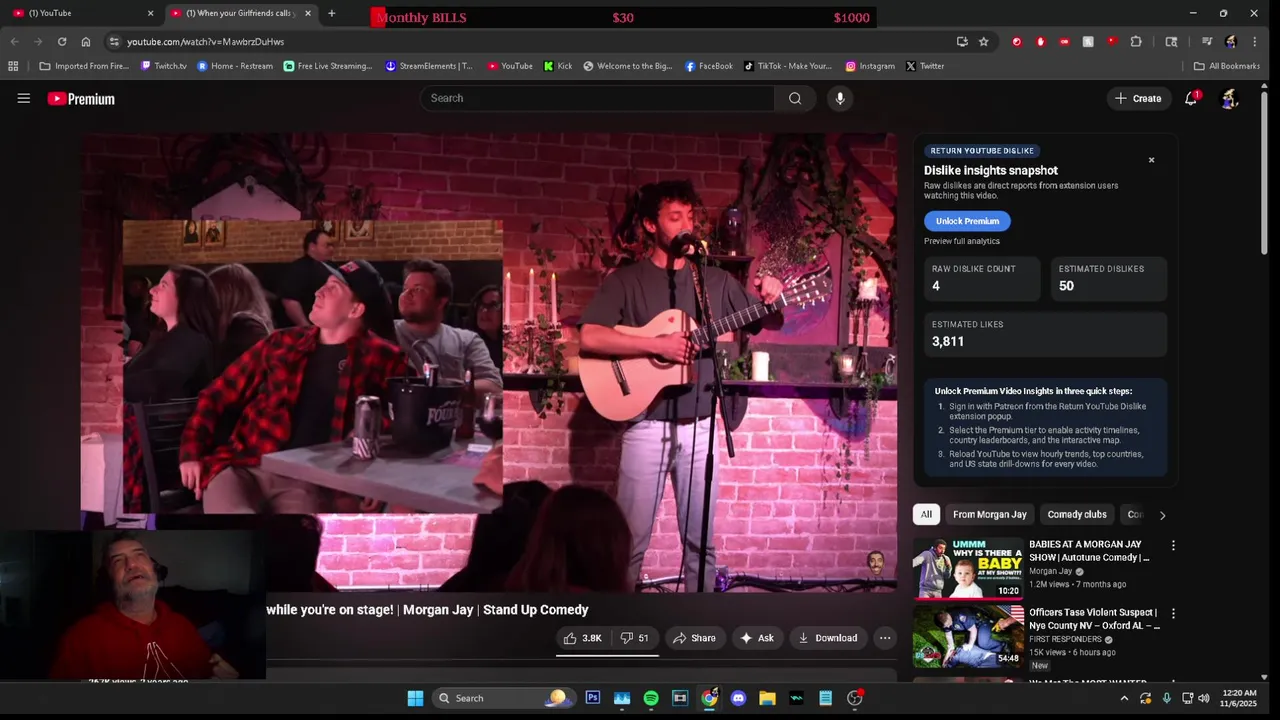
Task: Go to YouTube Premium home logo
Action: 81,99
